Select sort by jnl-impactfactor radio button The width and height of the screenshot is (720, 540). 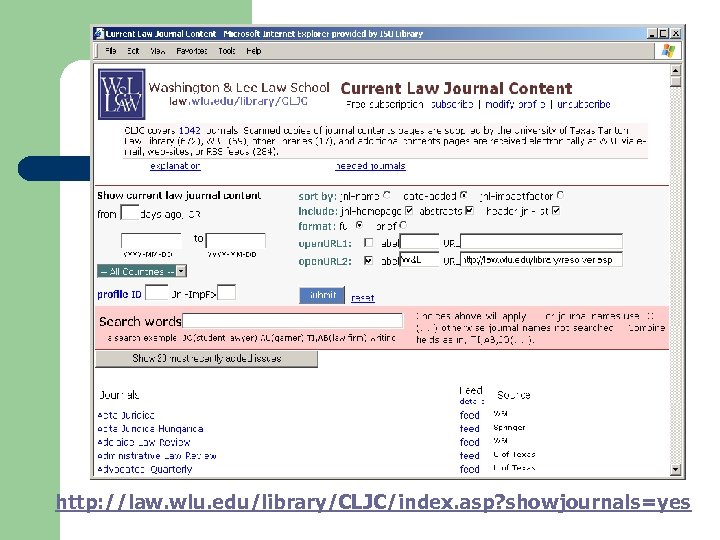point(560,195)
